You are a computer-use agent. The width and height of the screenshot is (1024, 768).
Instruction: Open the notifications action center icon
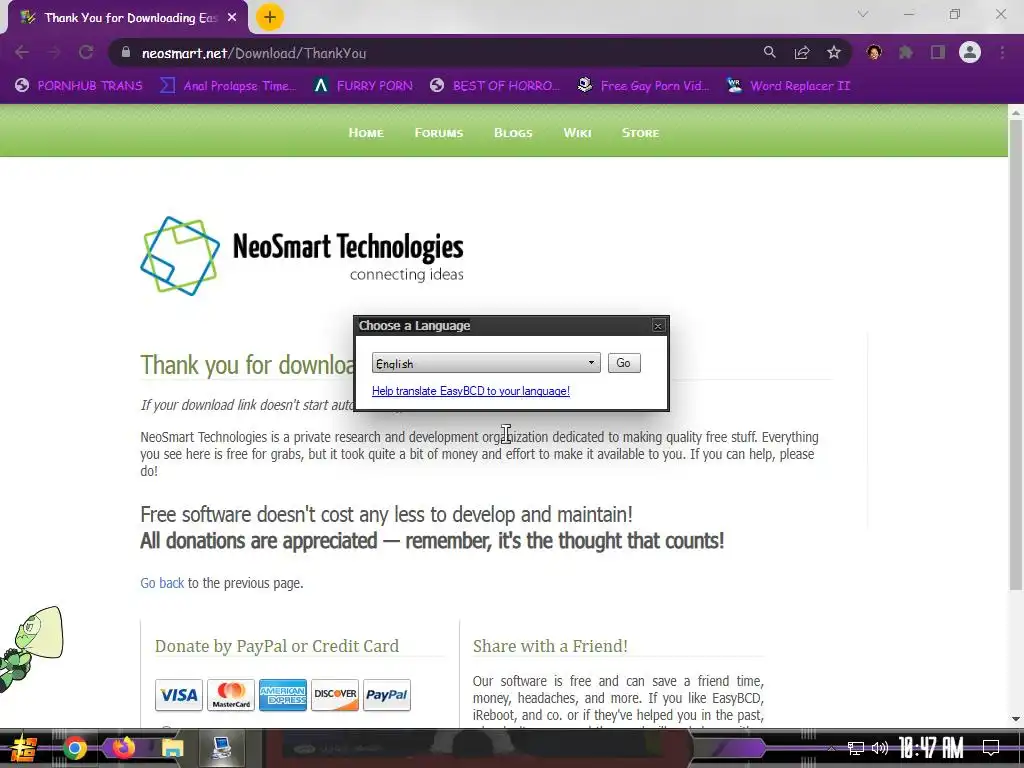[991, 748]
